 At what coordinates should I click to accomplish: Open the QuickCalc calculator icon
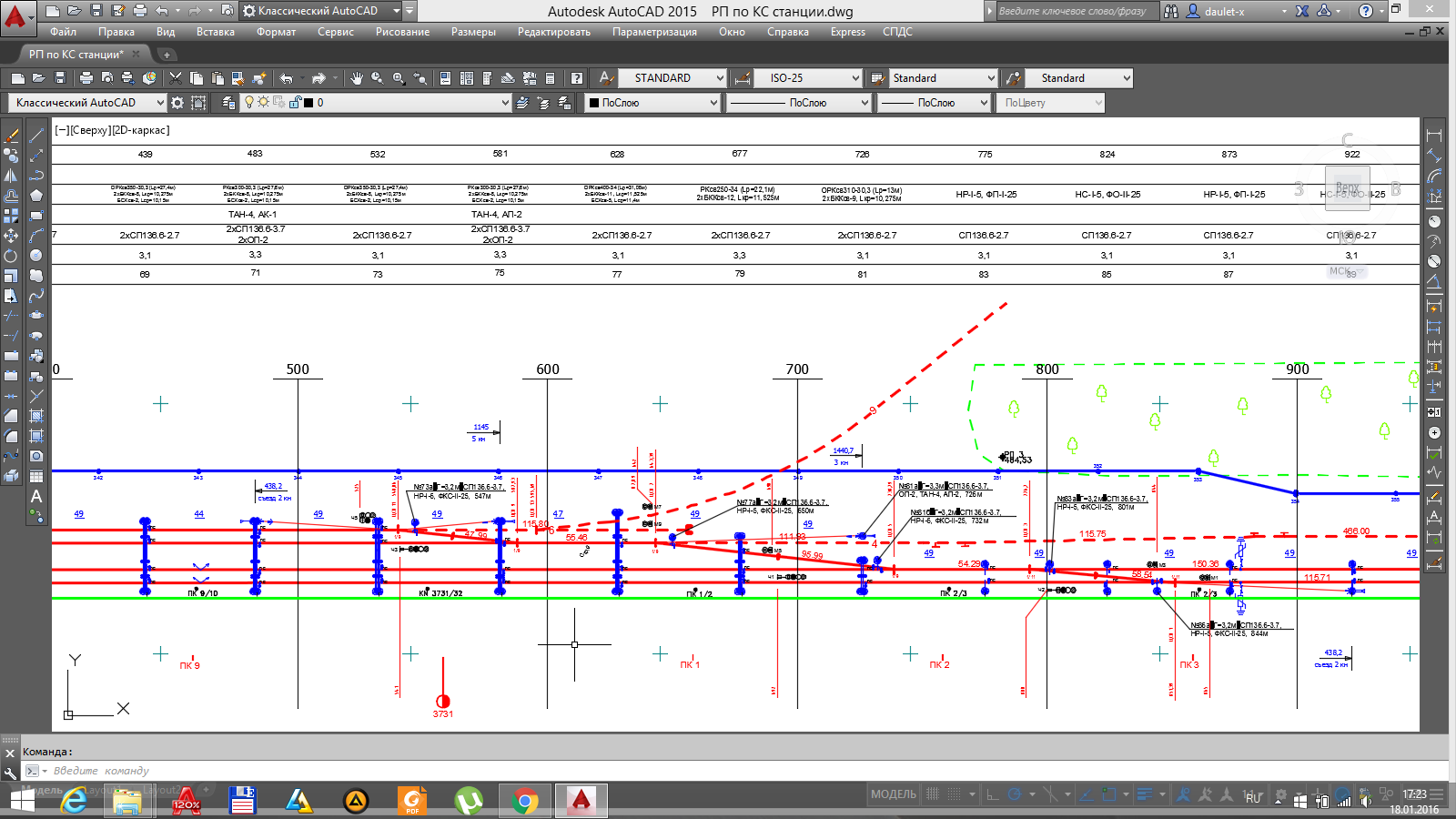pyautogui.click(x=550, y=78)
